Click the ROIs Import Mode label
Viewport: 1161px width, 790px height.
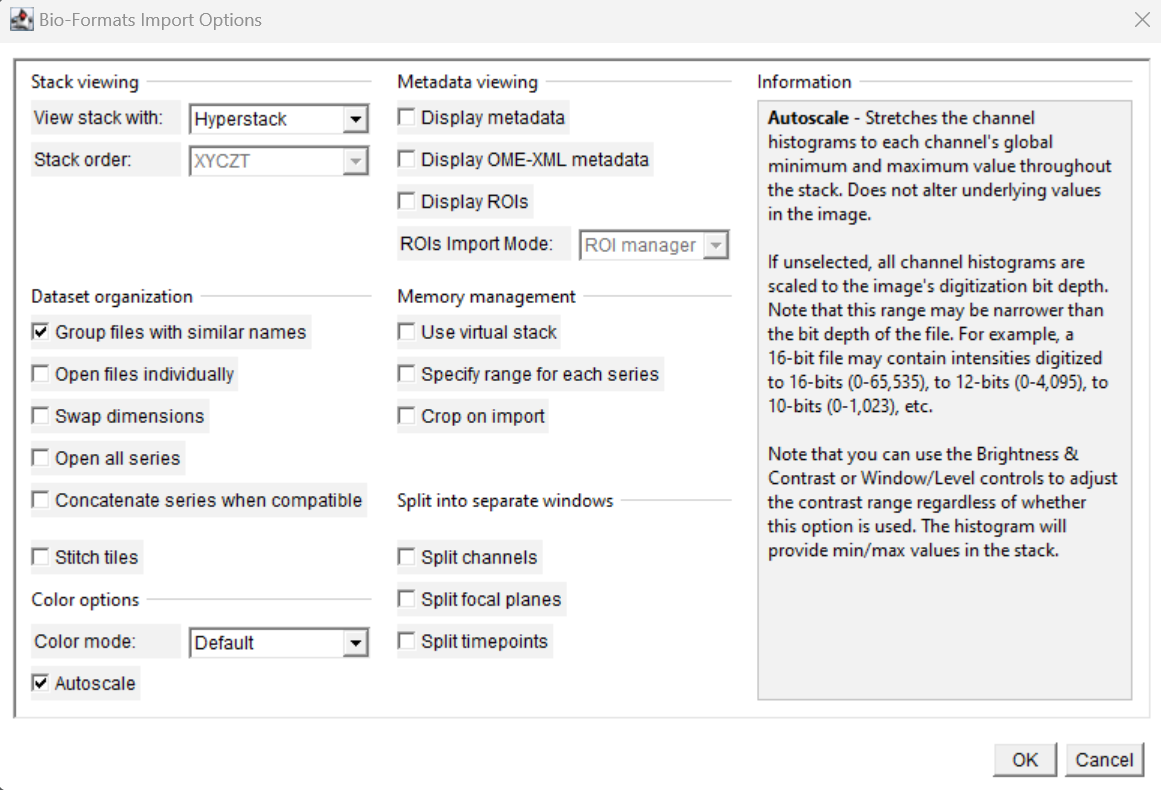(477, 244)
